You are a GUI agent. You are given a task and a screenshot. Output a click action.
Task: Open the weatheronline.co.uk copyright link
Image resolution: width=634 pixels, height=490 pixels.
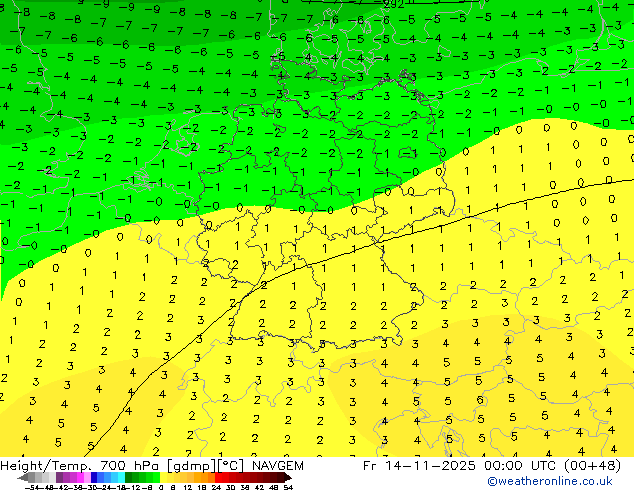point(549,481)
